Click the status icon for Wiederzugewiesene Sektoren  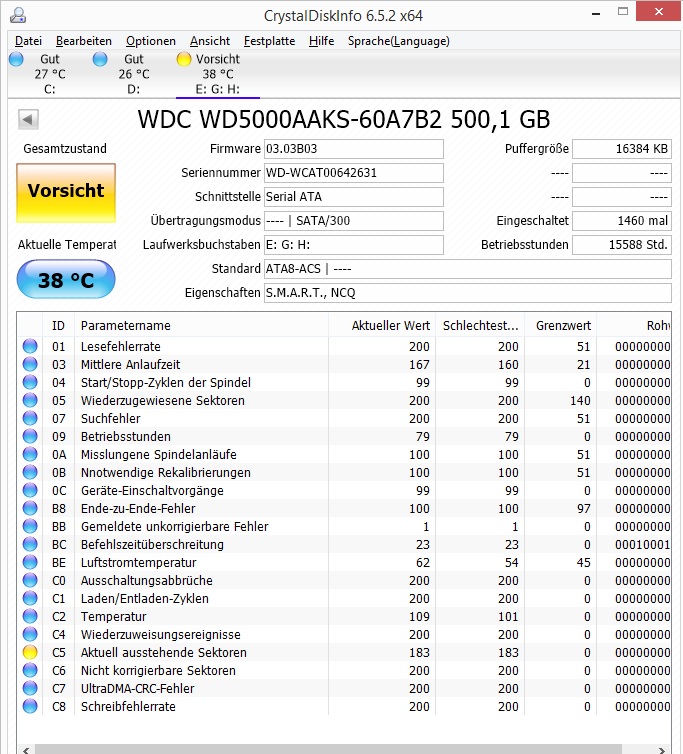point(30,400)
